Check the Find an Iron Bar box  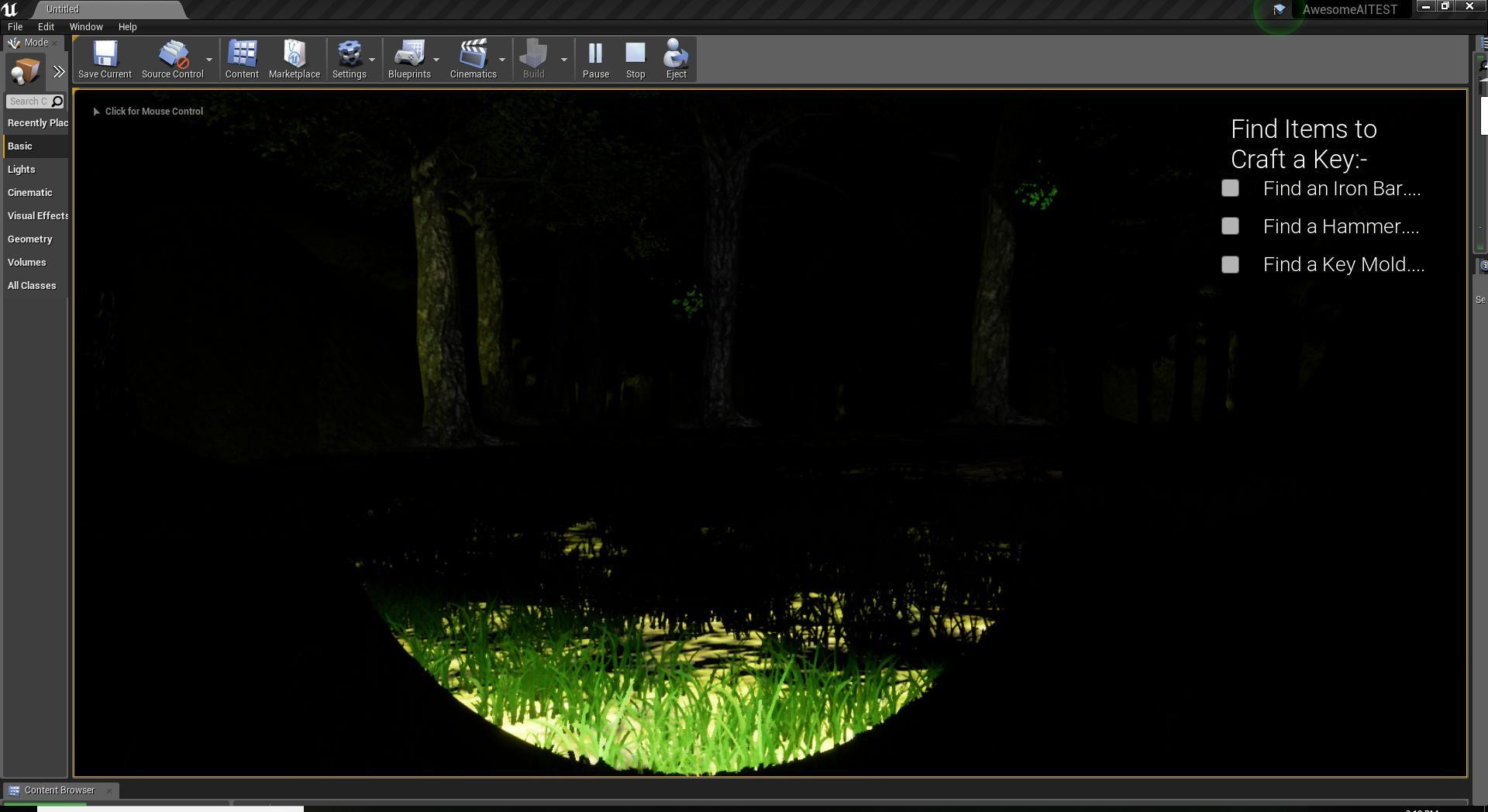[1230, 188]
